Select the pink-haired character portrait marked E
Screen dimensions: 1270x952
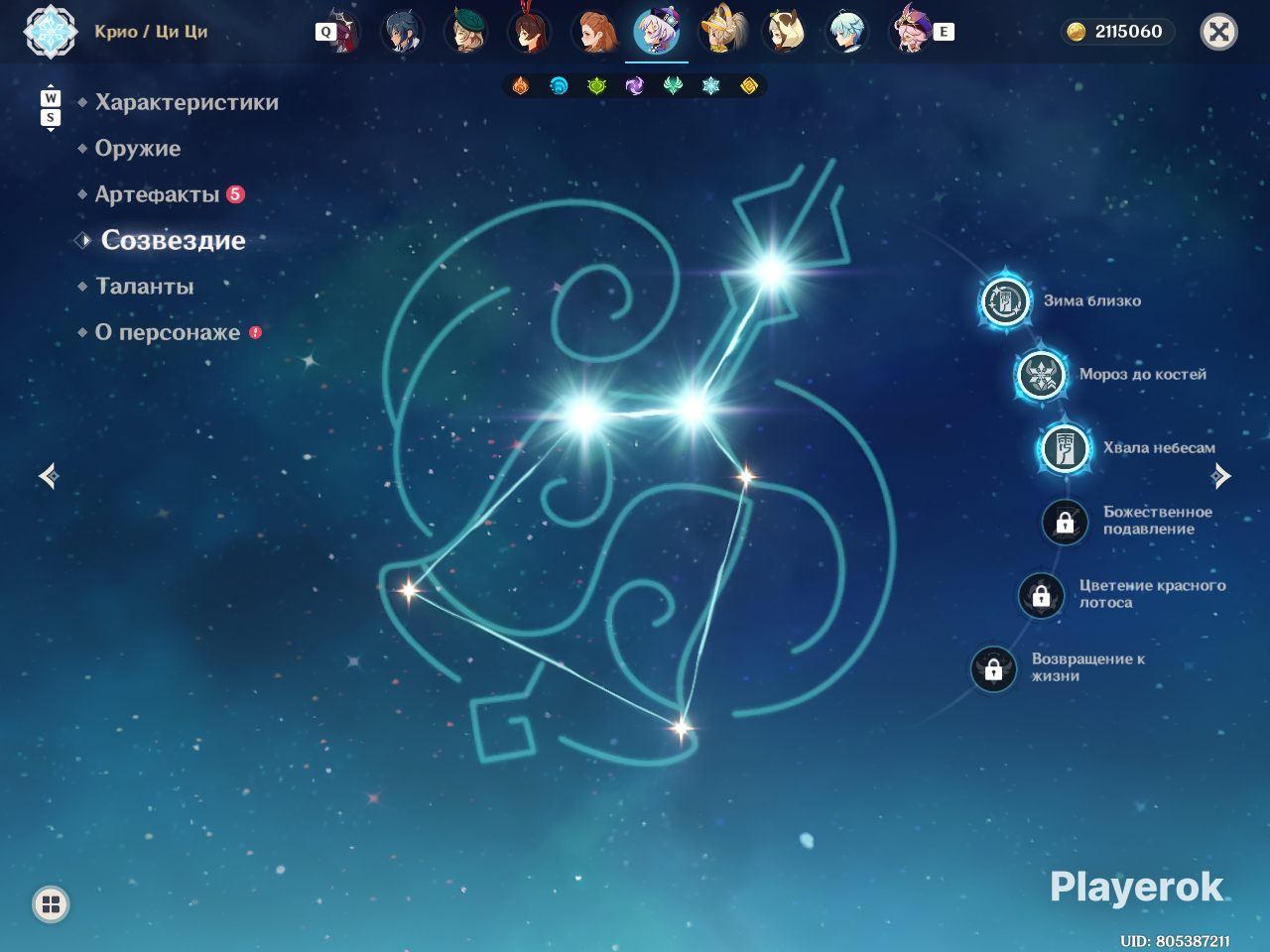pyautogui.click(x=912, y=32)
